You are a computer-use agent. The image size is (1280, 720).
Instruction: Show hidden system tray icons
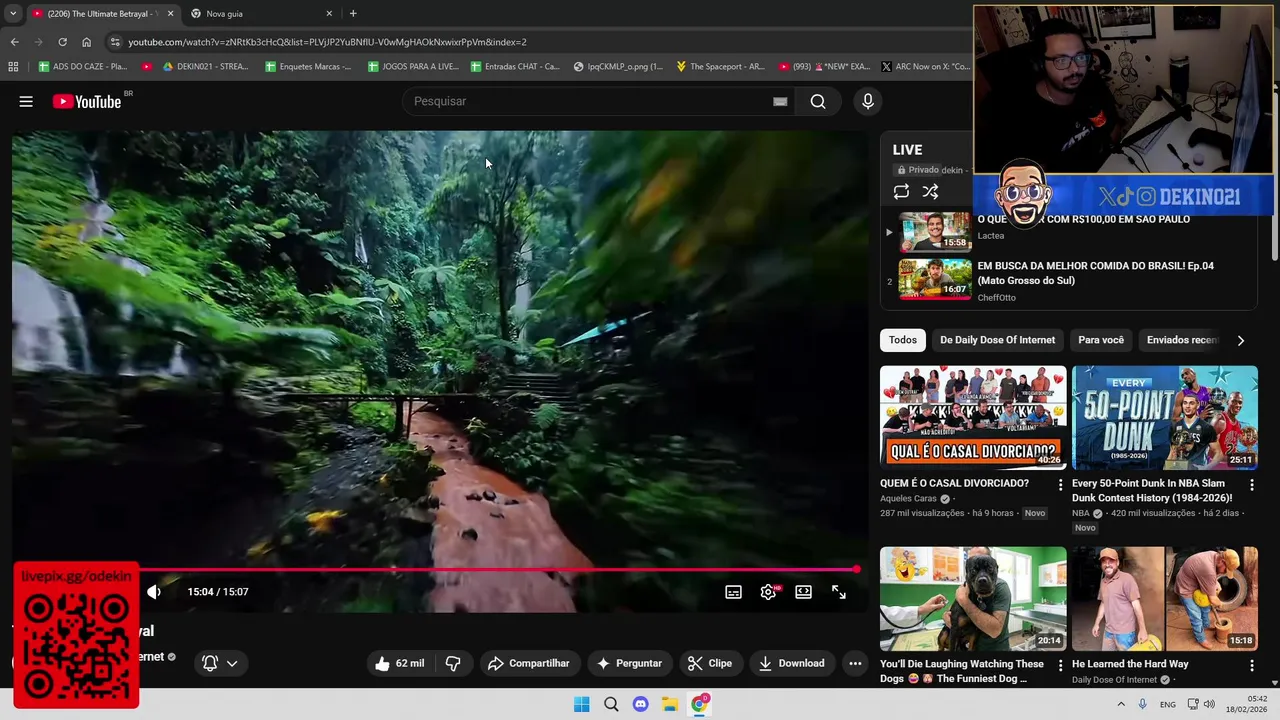1120,704
